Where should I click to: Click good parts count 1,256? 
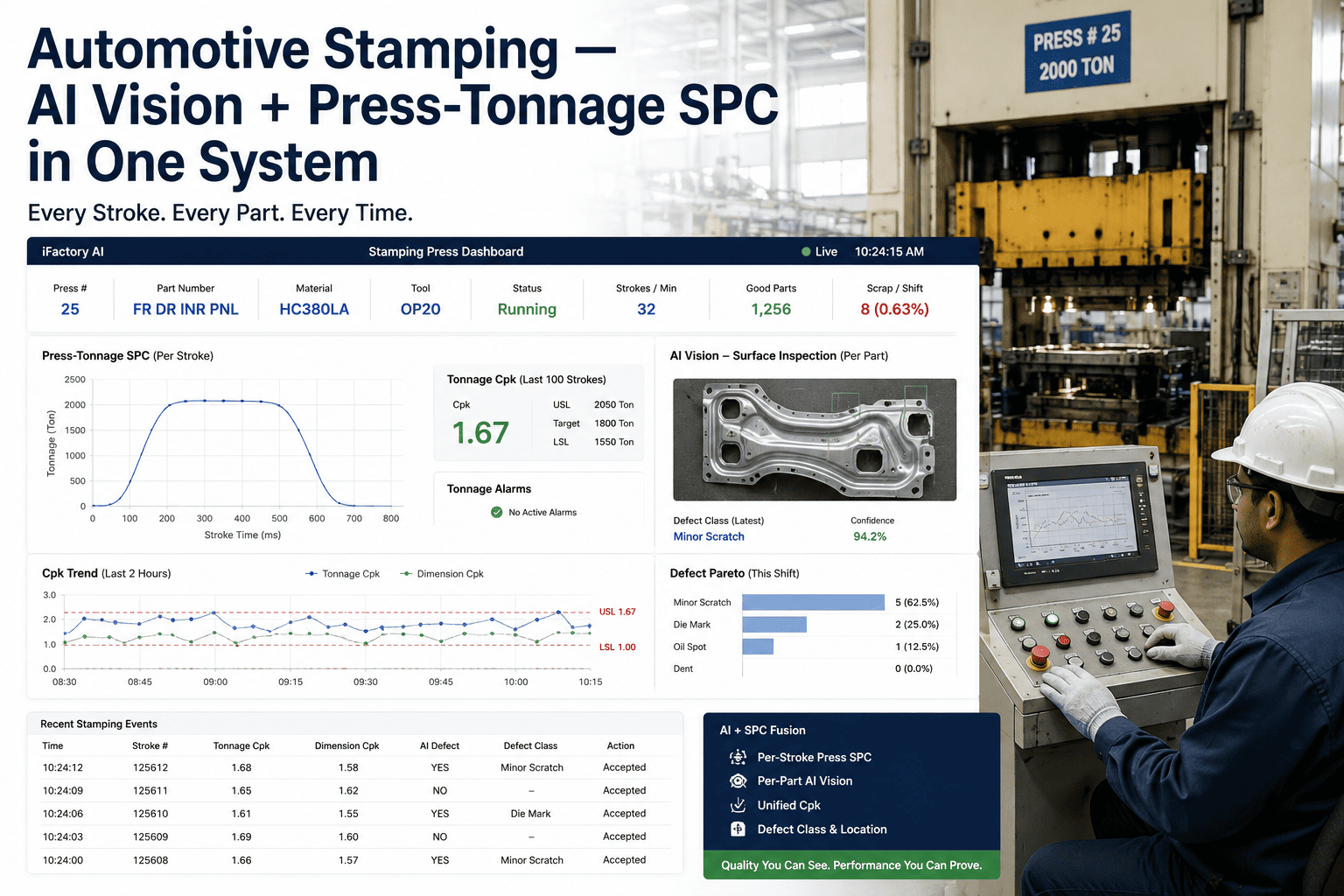(x=771, y=310)
